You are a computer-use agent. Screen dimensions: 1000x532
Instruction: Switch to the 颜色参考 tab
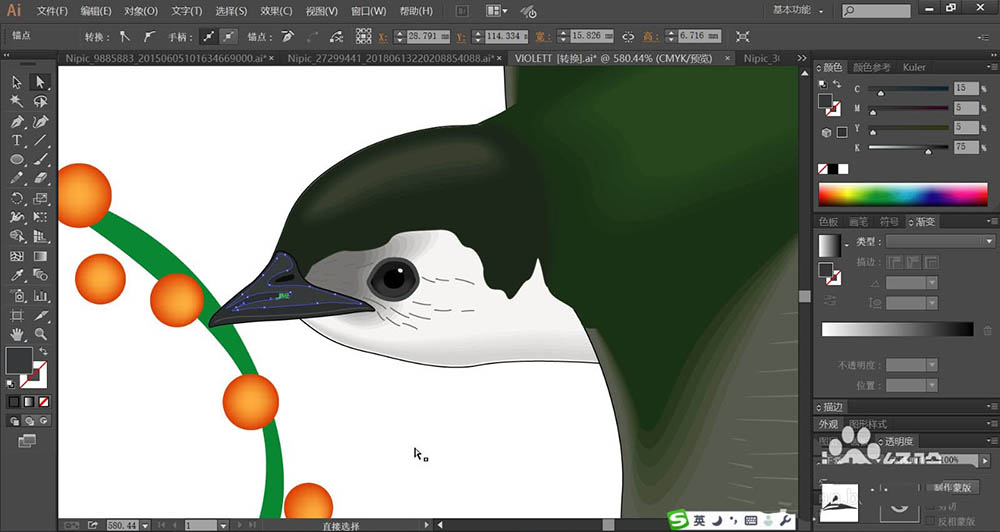tap(871, 67)
